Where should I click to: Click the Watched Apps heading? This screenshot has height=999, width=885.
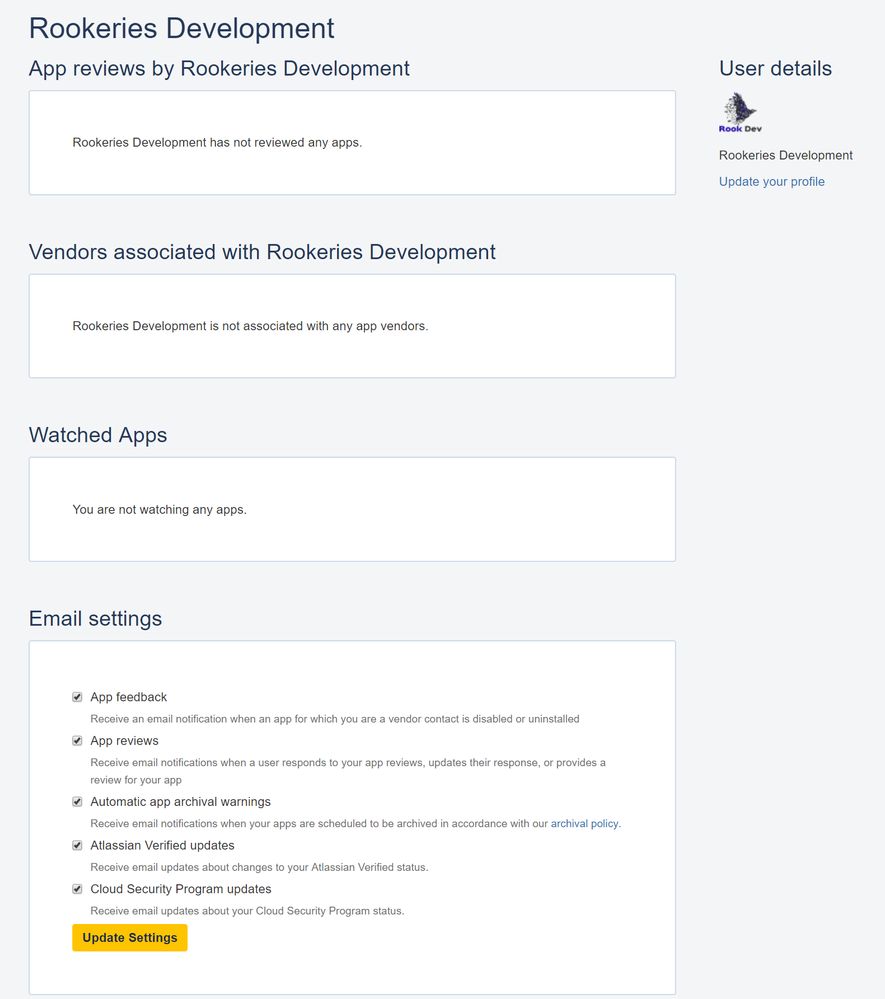pyautogui.click(x=98, y=435)
